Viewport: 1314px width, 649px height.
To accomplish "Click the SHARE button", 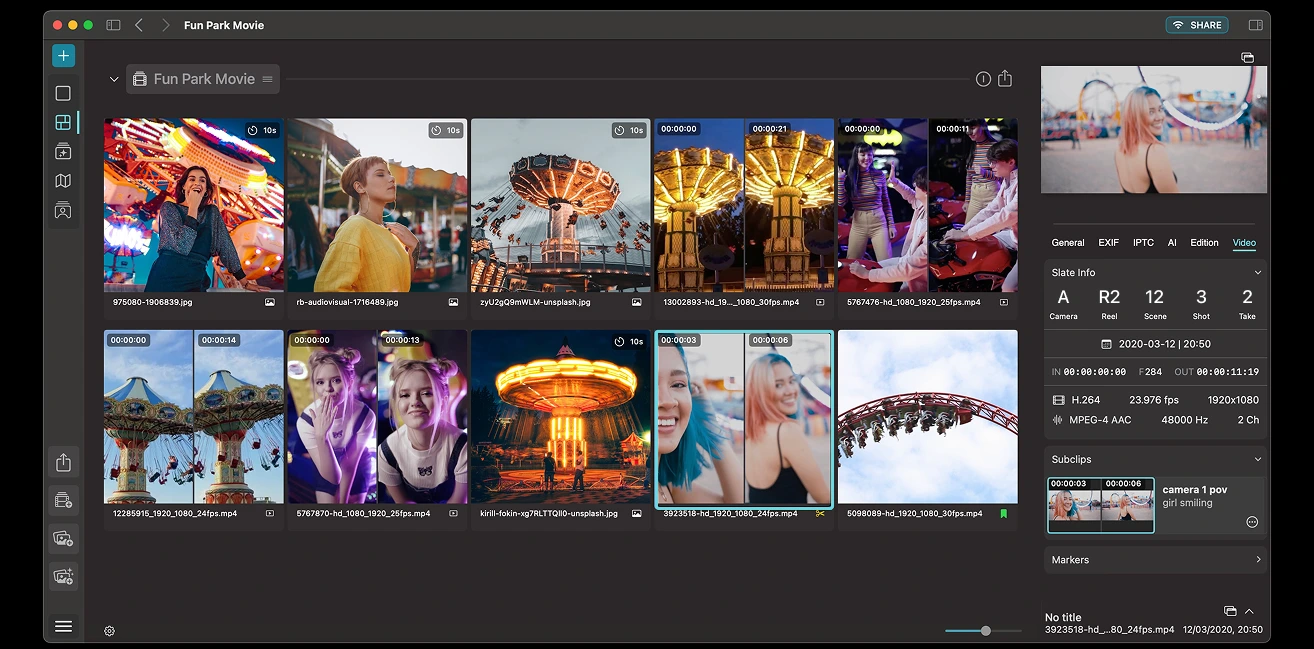I will click(1197, 25).
